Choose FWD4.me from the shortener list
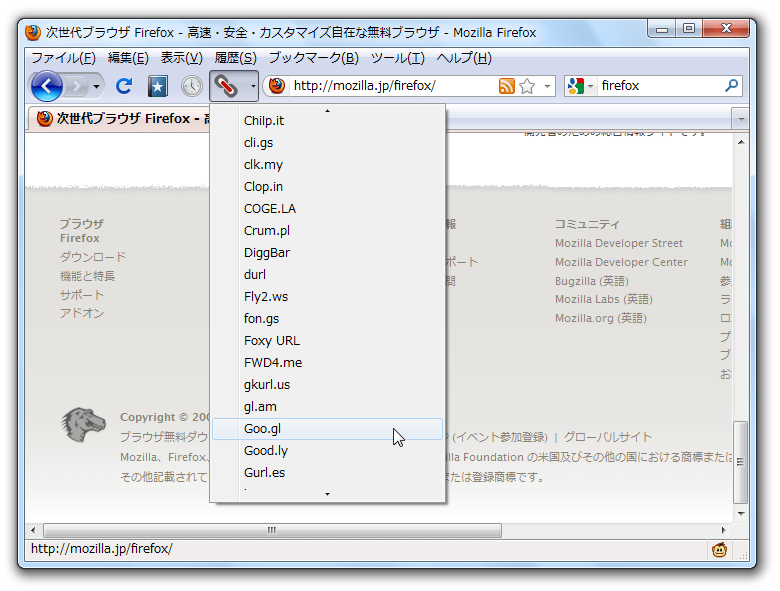Screen dimensions: 780x591 (x=327, y=362)
